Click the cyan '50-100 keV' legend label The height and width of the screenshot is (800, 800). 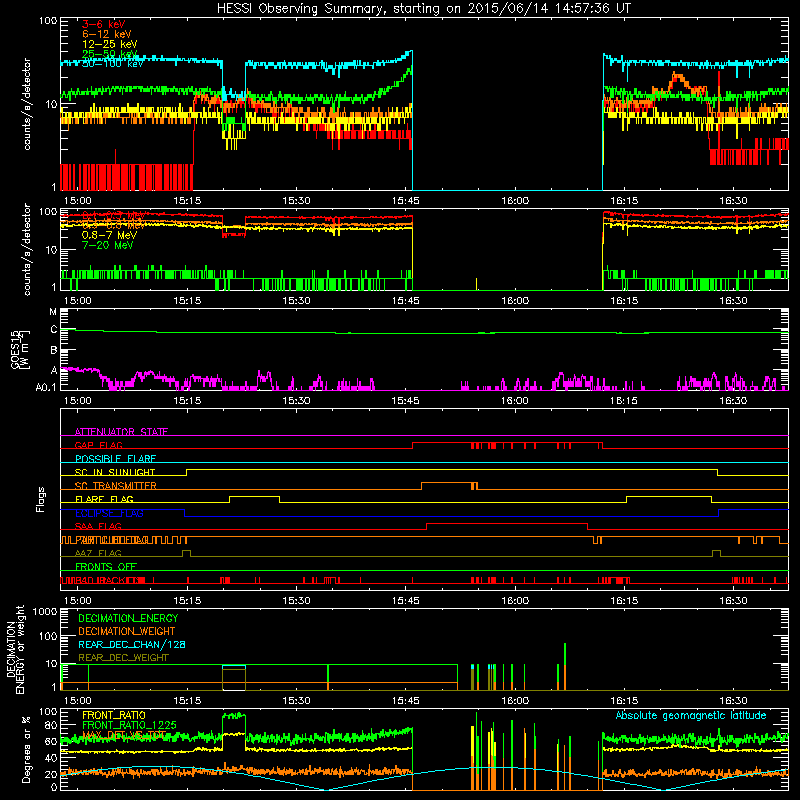point(113,63)
